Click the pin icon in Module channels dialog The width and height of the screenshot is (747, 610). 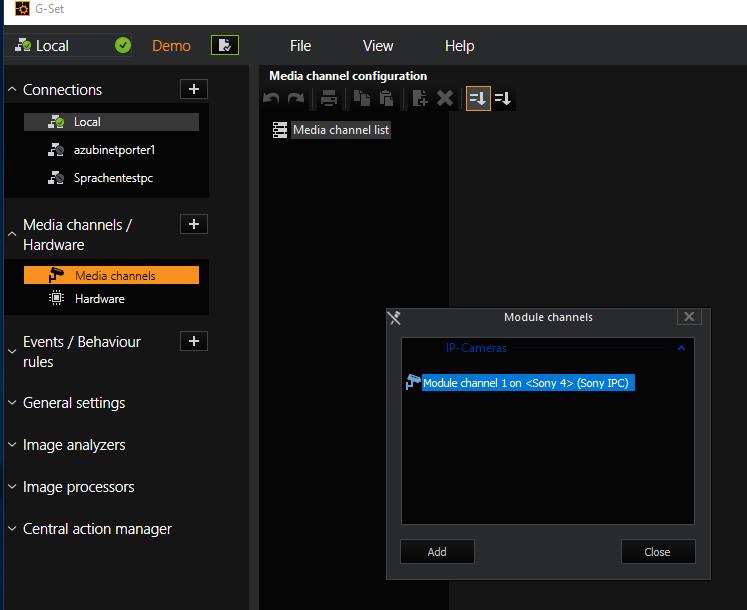tap(394, 317)
